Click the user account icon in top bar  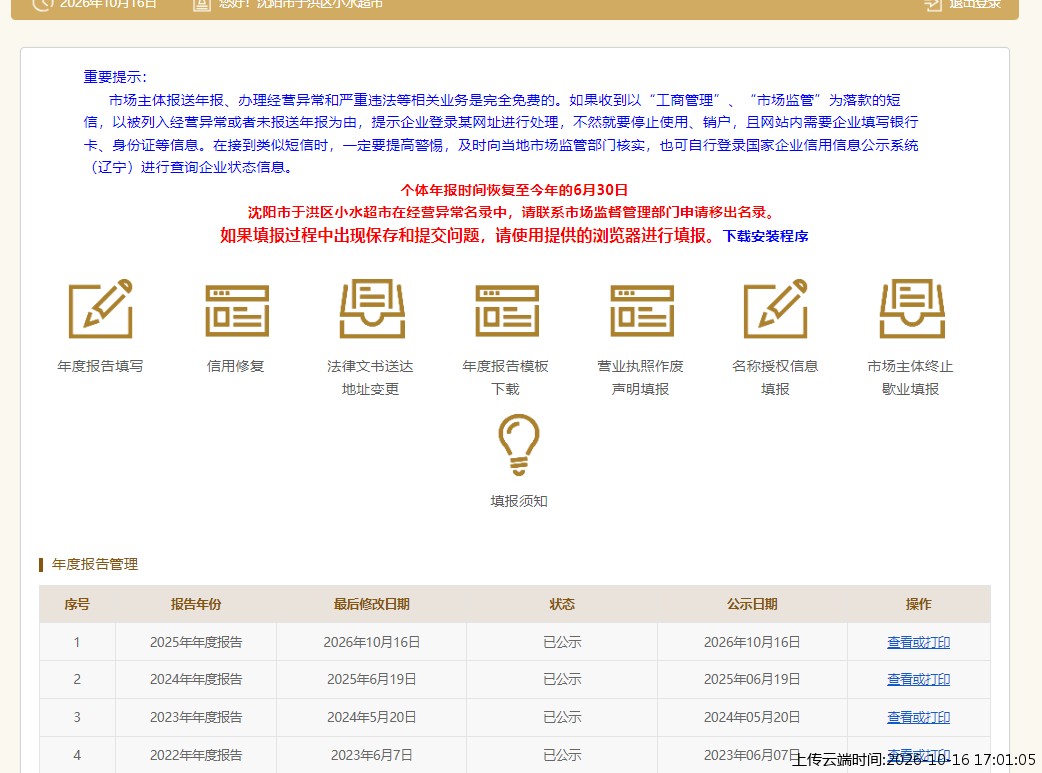201,5
